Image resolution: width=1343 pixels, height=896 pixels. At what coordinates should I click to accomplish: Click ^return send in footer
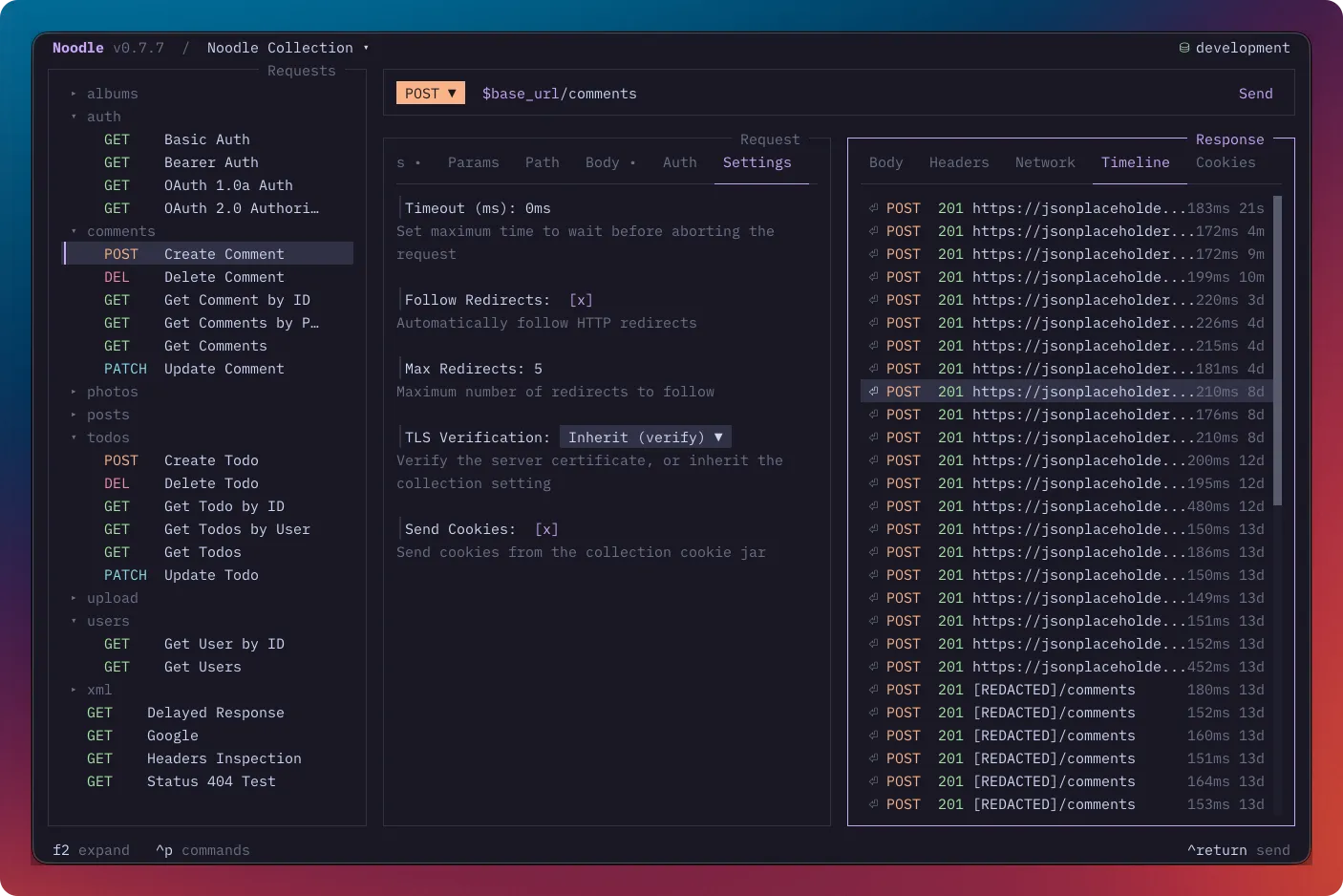click(1238, 850)
